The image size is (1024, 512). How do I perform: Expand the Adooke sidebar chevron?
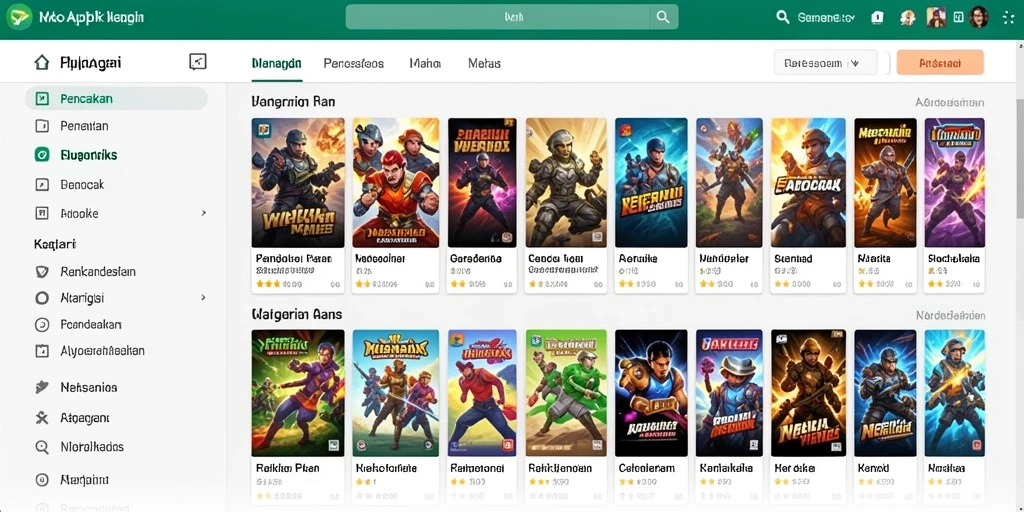(x=204, y=213)
